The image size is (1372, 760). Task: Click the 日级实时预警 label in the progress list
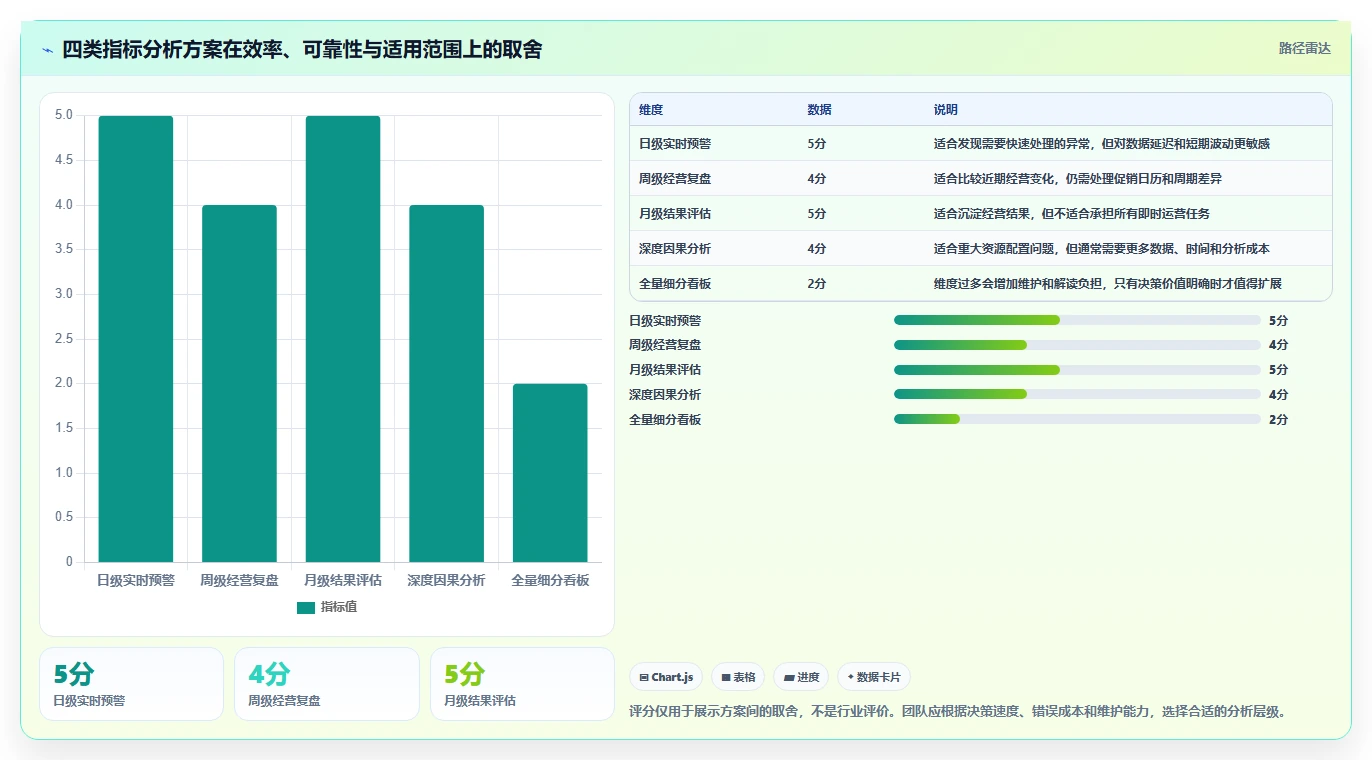coord(665,321)
